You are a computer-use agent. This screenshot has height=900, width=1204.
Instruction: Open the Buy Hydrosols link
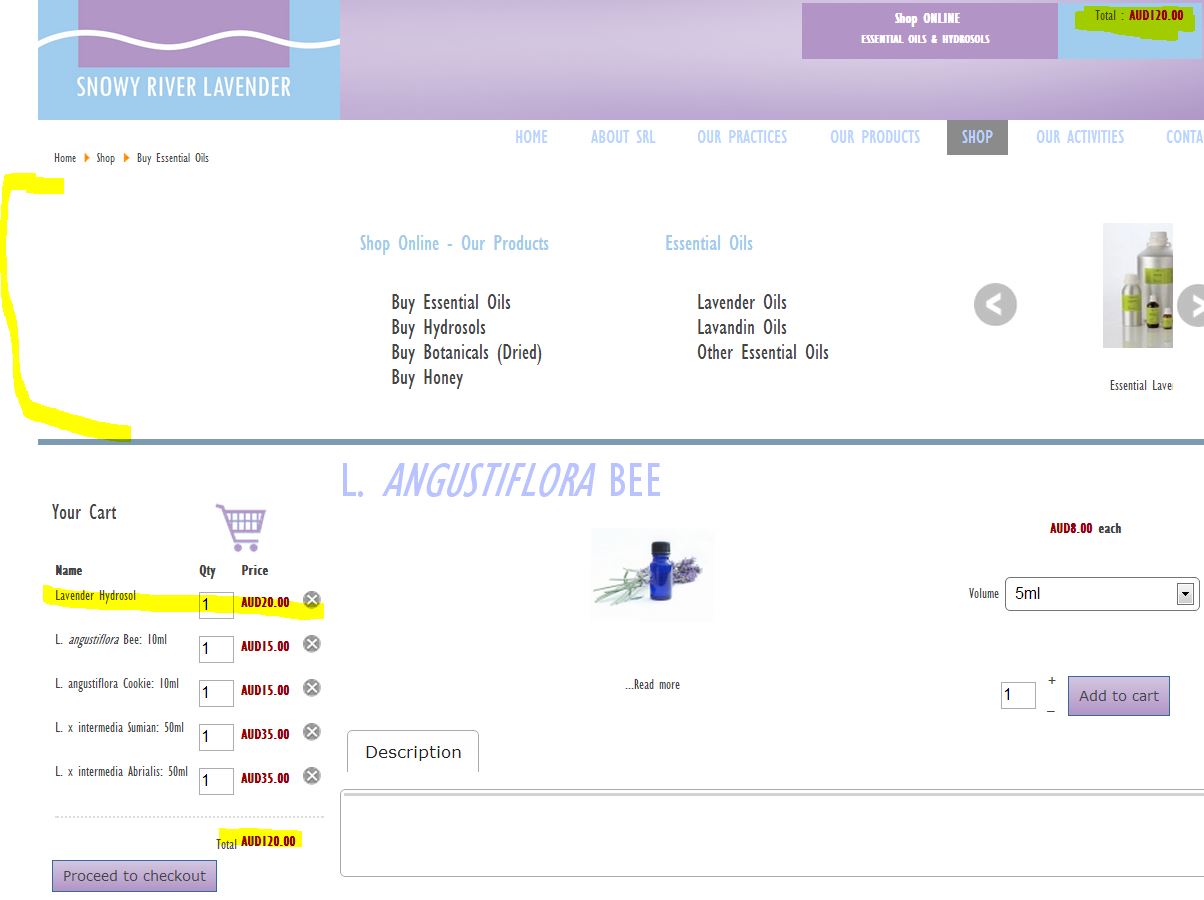438,327
